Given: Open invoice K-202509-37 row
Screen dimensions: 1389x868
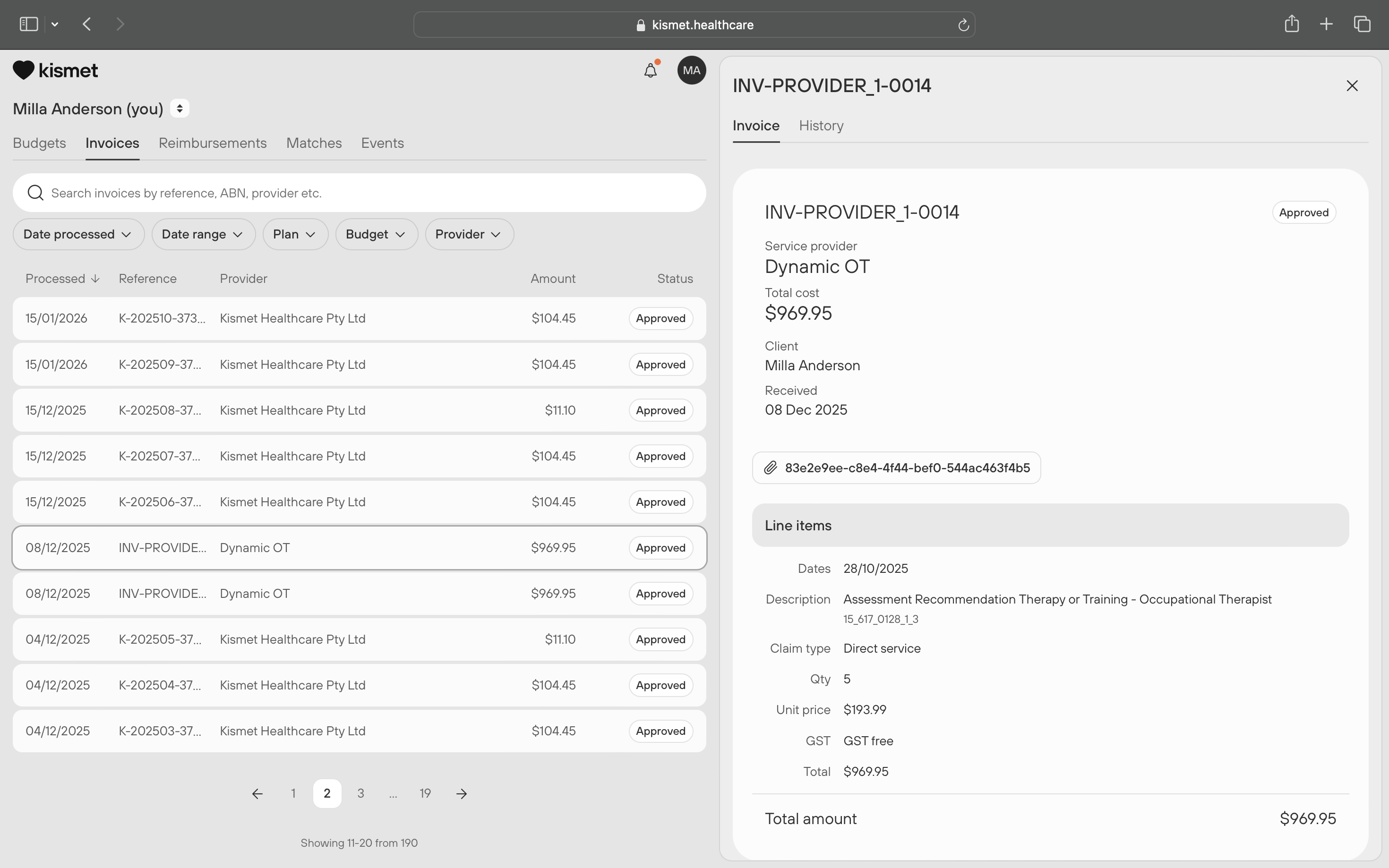Looking at the screenshot, I should coord(360,365).
